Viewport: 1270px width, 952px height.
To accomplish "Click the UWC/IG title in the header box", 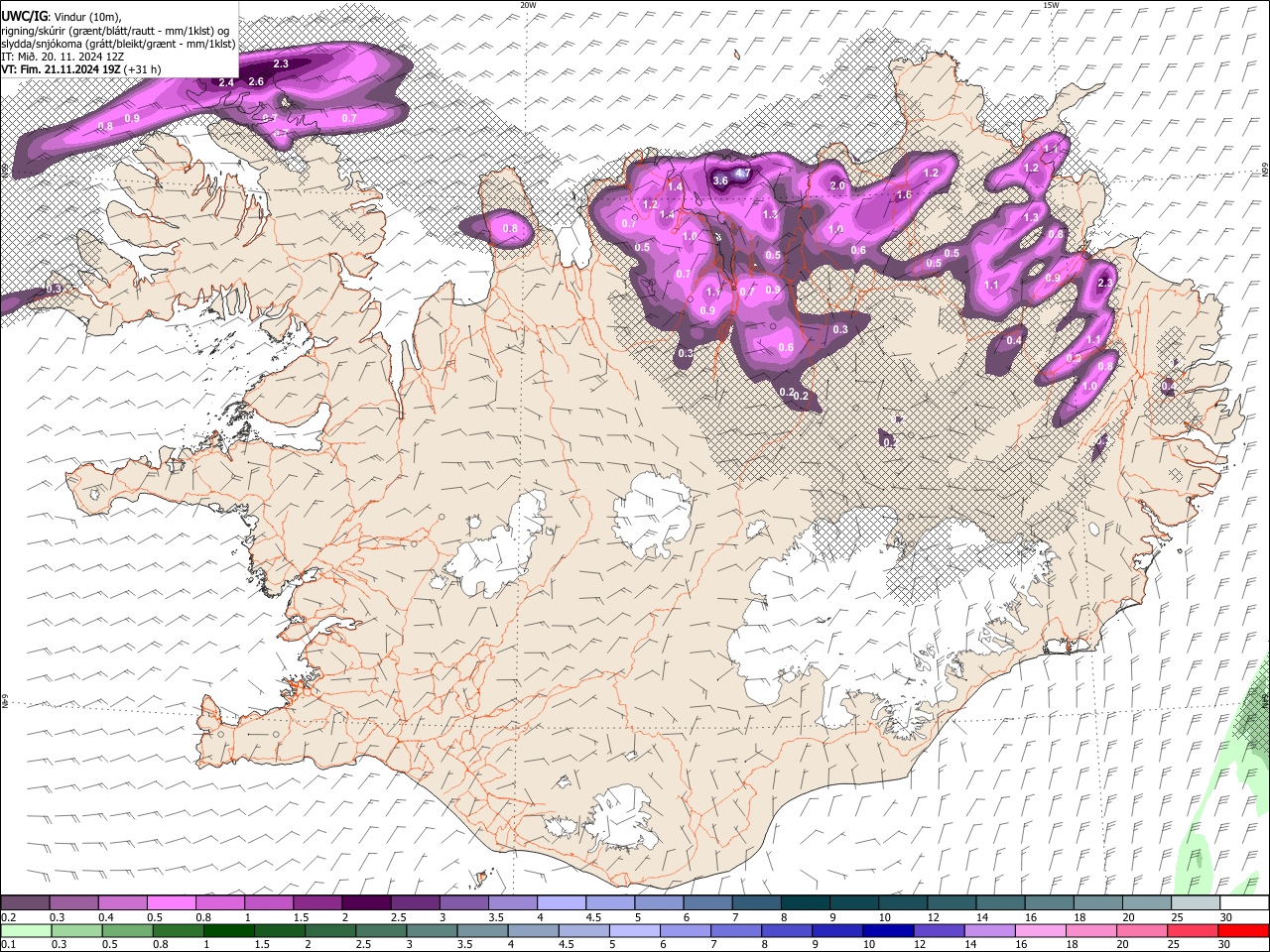I will pyautogui.click(x=24, y=17).
